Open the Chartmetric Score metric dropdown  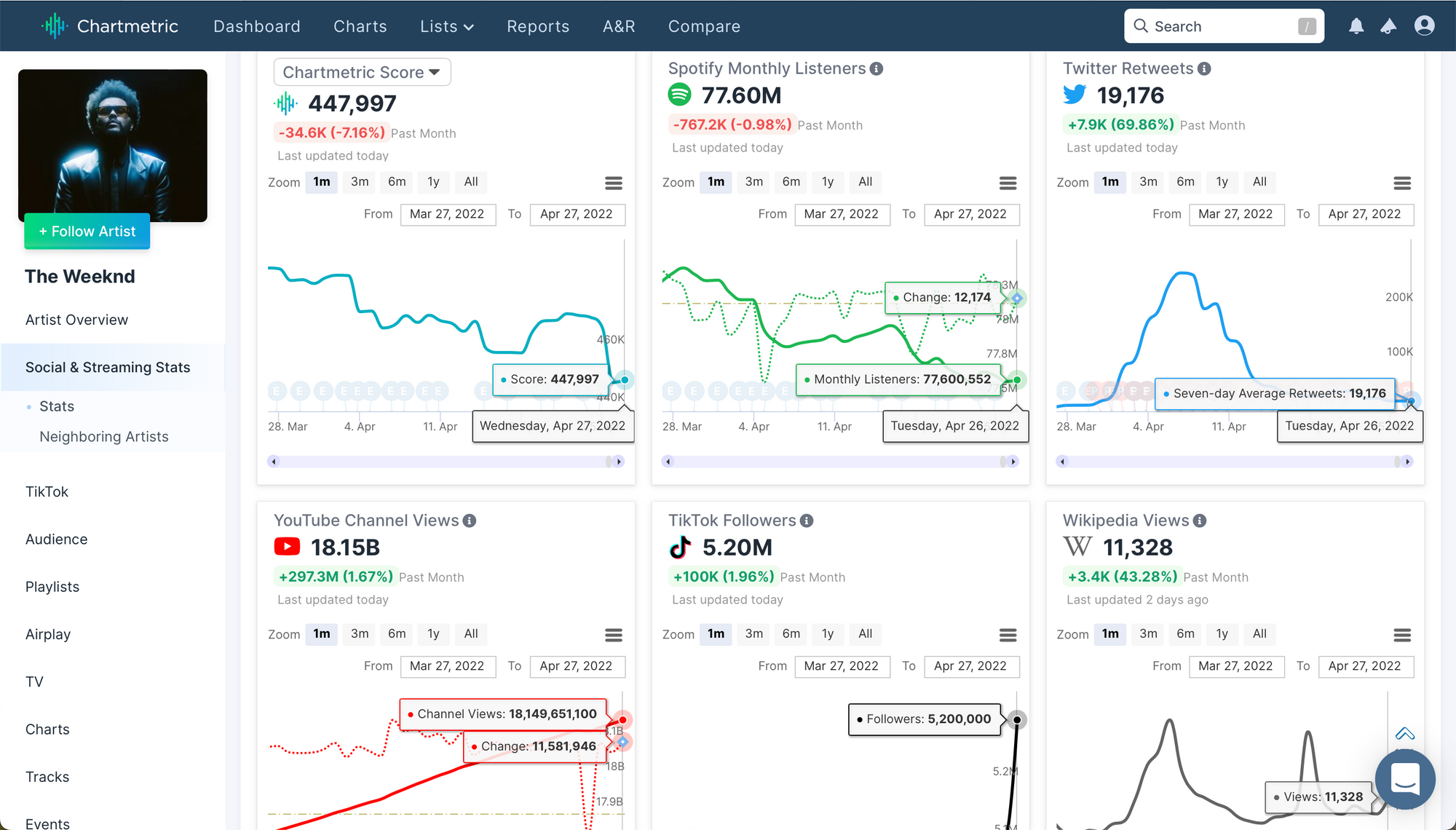(x=362, y=72)
